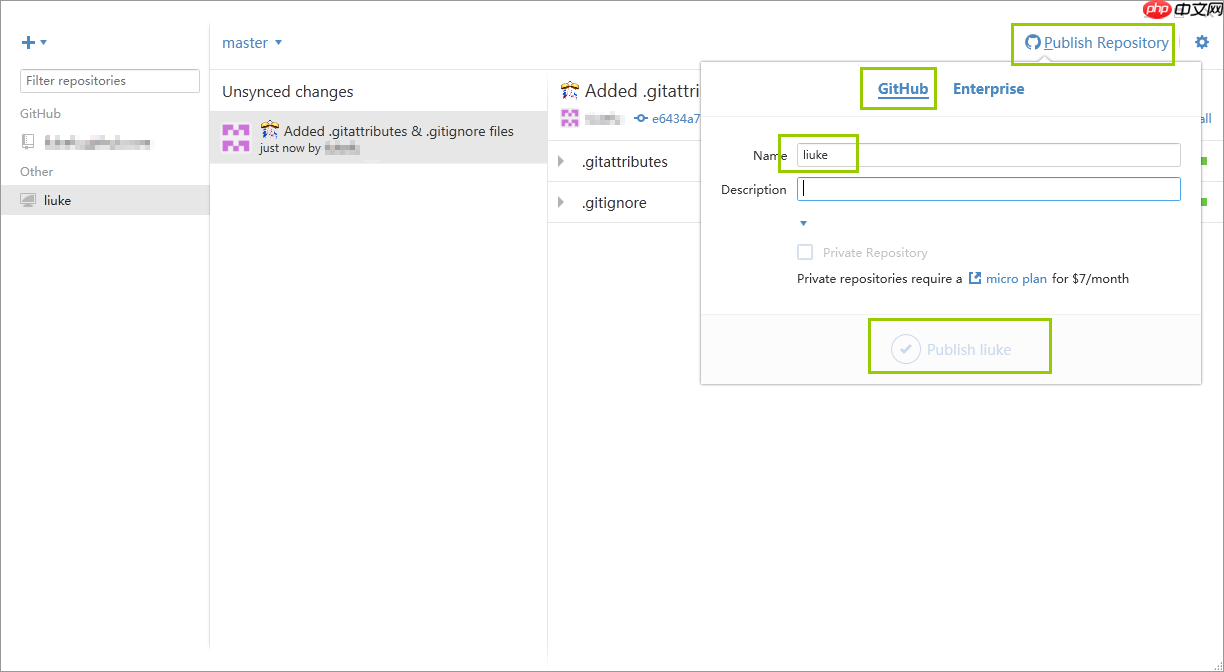
Task: Click the computer icon beside the liuke repository
Action: pyautogui.click(x=27, y=200)
